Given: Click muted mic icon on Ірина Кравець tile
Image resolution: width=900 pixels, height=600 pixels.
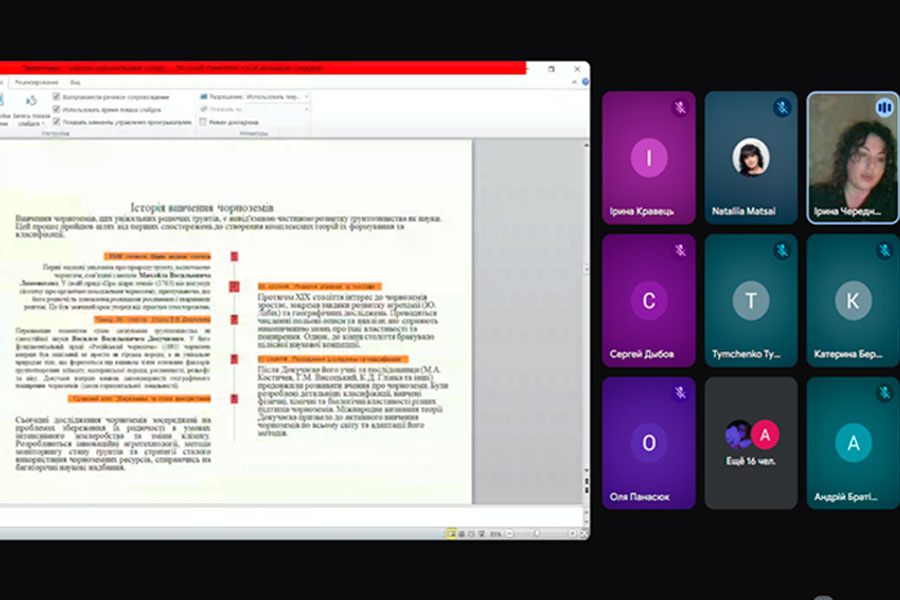Looking at the screenshot, I should point(680,107).
